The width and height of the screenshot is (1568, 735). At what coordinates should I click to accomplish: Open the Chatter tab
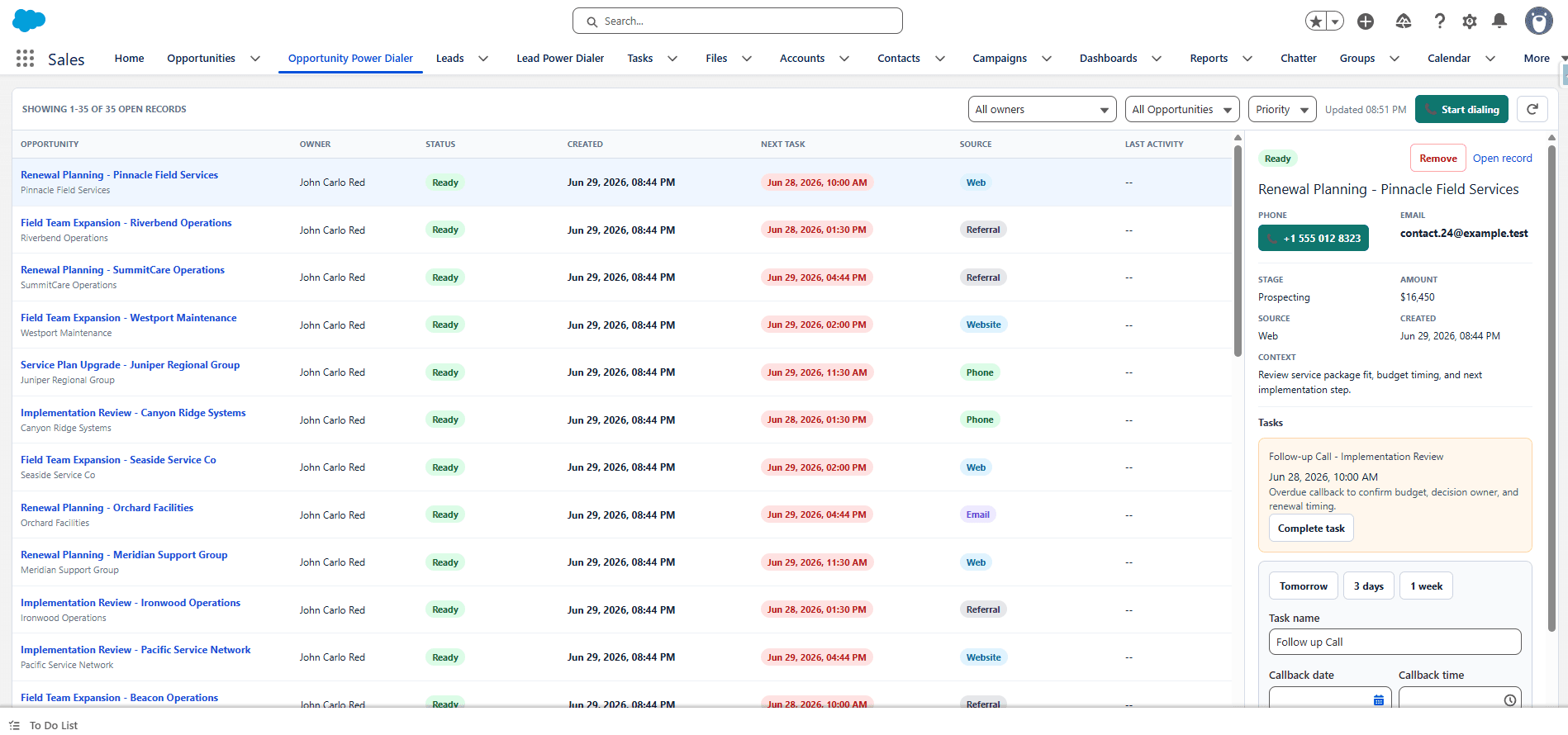pyautogui.click(x=1299, y=58)
